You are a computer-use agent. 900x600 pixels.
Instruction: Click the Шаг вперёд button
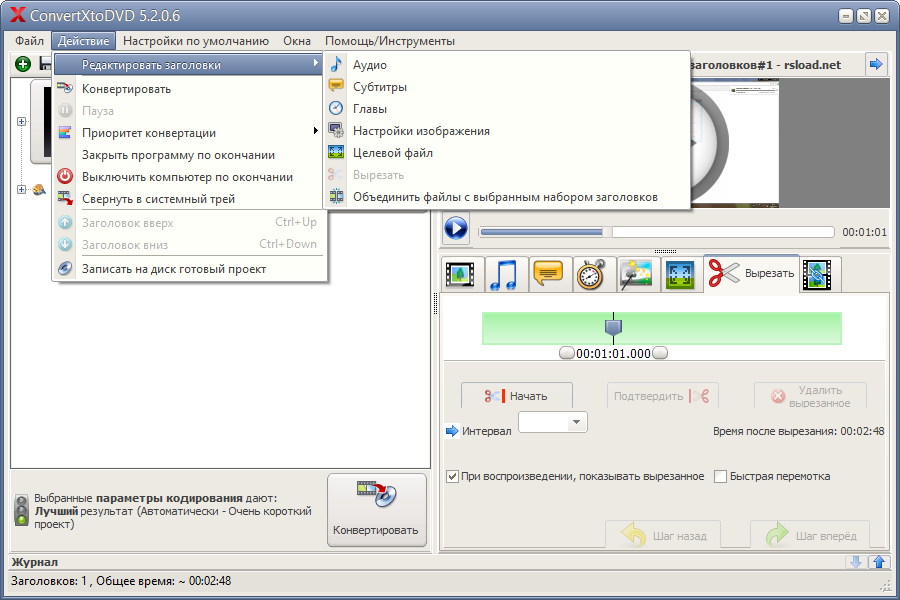[x=810, y=535]
